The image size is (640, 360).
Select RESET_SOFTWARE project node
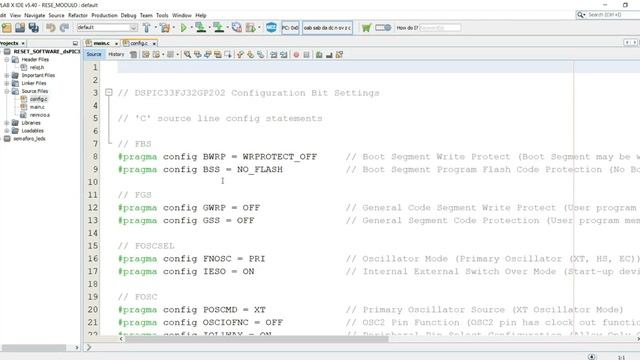(x=47, y=51)
